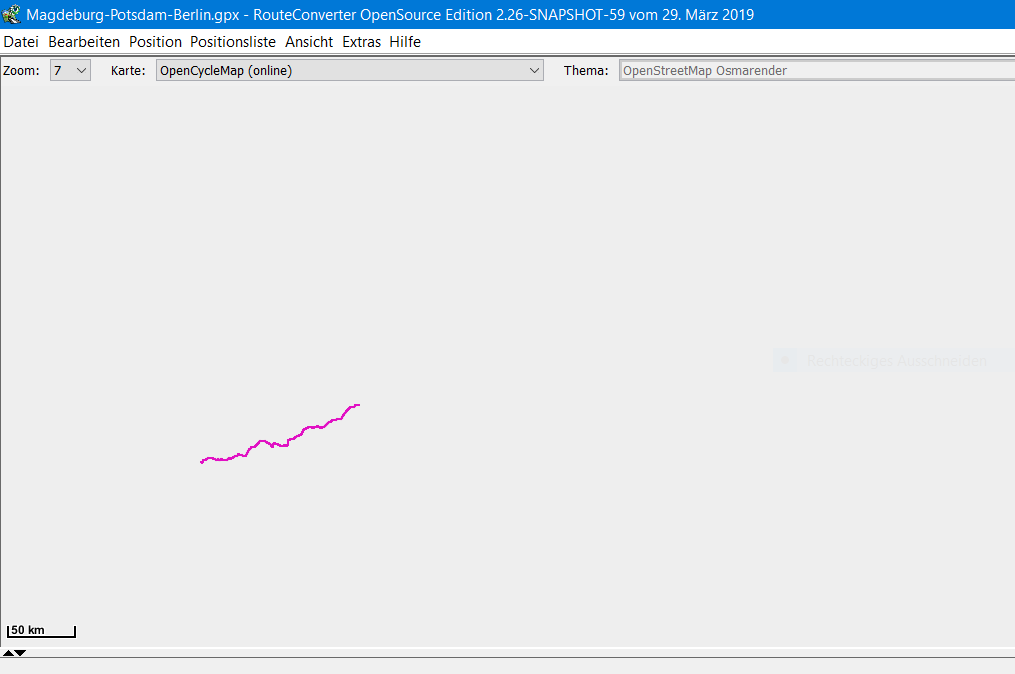Open the Extras menu
This screenshot has height=674, width=1015.
pyautogui.click(x=361, y=42)
